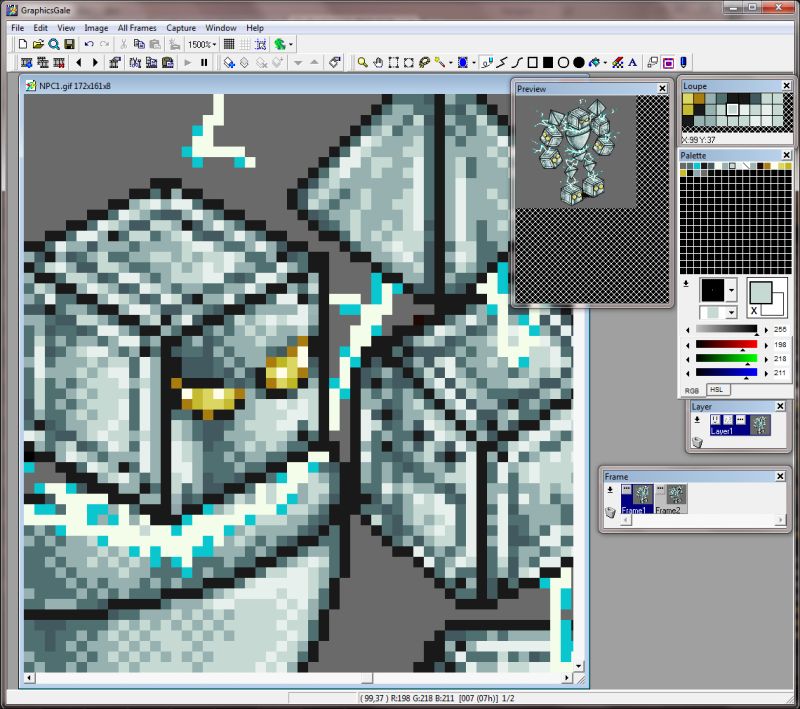Screen dimensions: 800x709
Task: Select the Paint Bucket fill tool
Action: [x=594, y=63]
